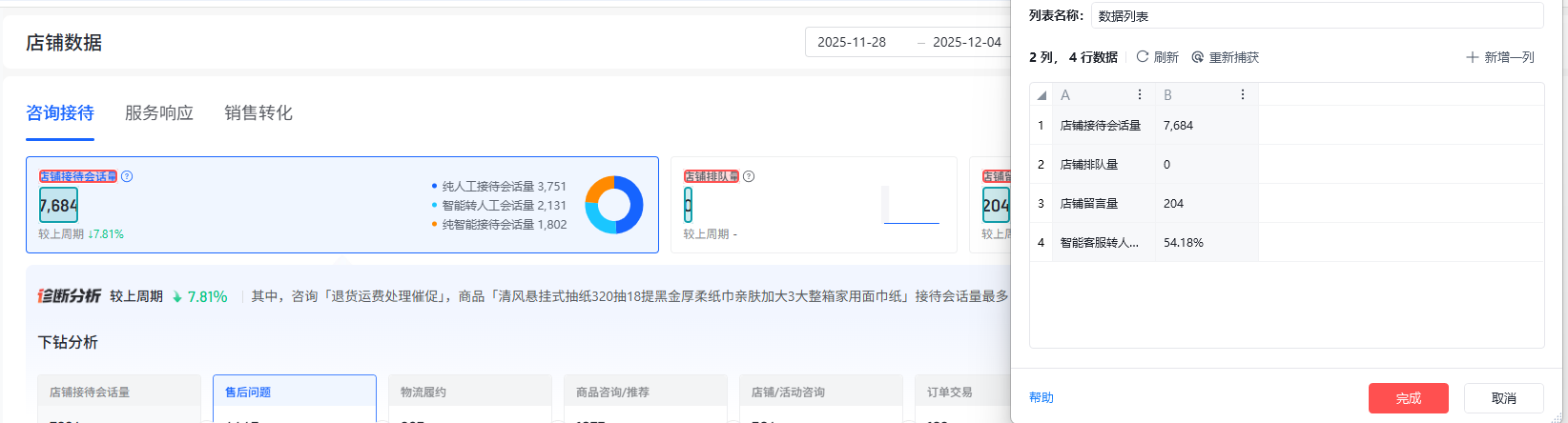
Task: Click the 列表名称 input field
Action: tap(1317, 15)
